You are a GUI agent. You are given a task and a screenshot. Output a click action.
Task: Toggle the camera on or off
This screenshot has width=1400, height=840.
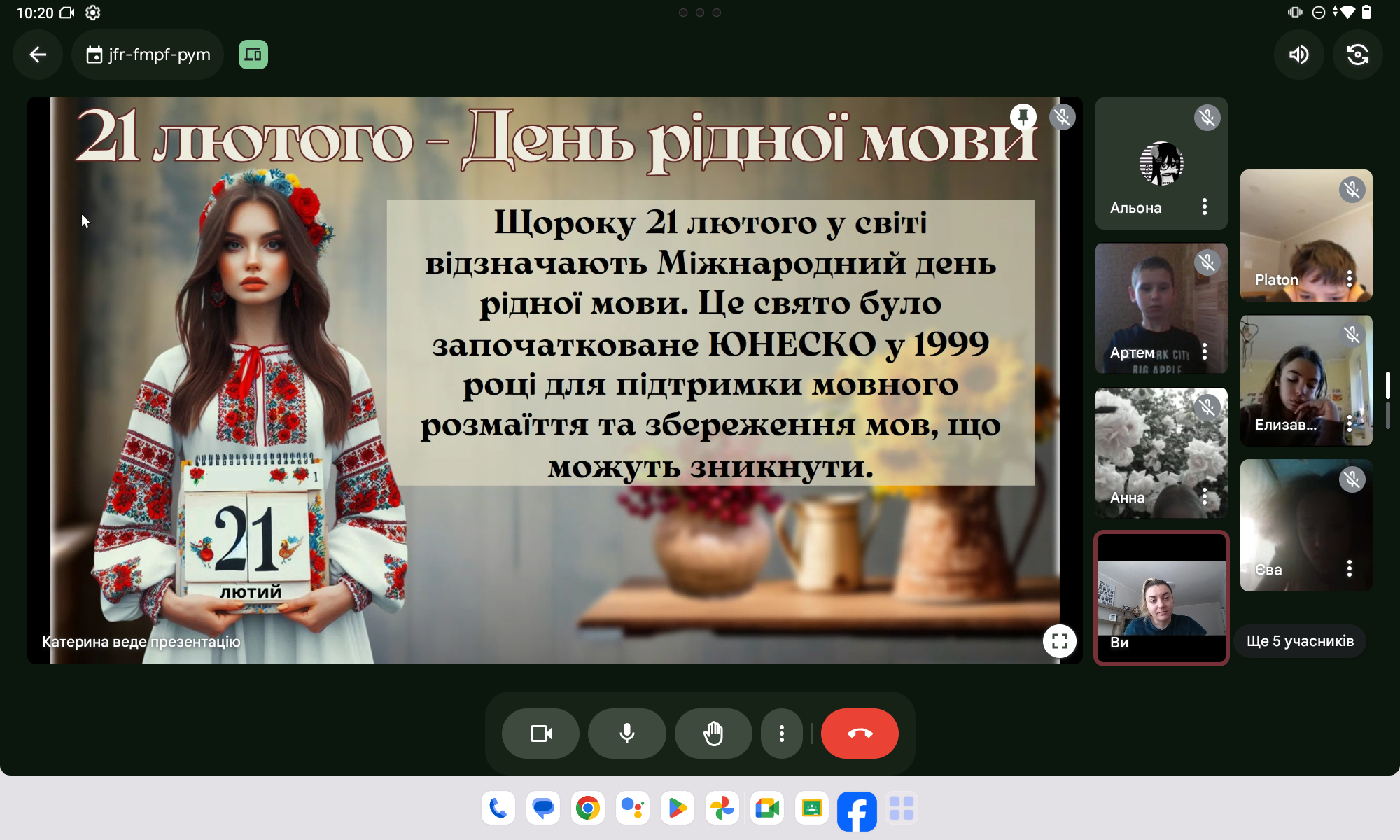coord(540,734)
